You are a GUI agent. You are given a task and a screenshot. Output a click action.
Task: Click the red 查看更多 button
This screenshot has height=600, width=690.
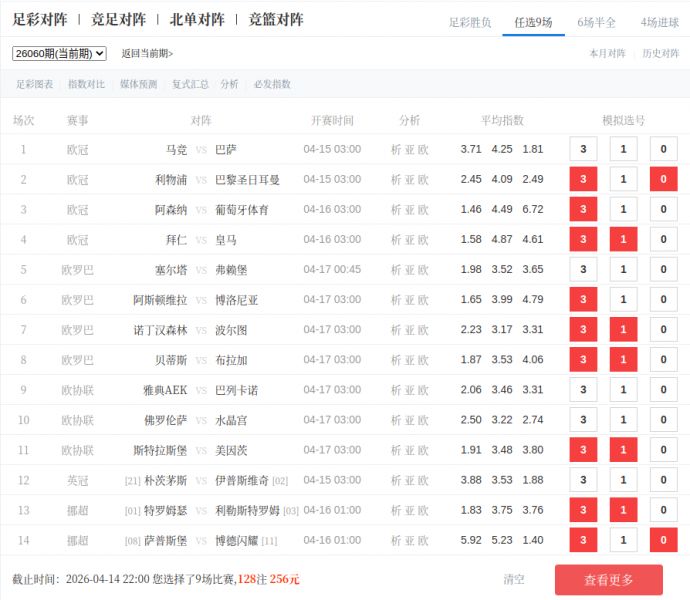608,580
